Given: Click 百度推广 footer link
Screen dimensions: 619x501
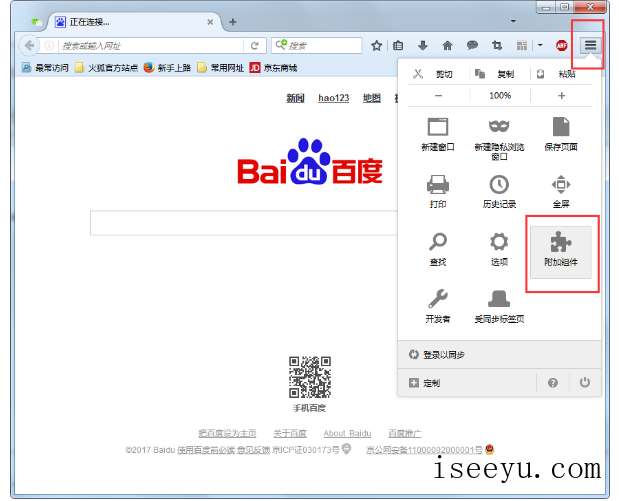Looking at the screenshot, I should pyautogui.click(x=405, y=433).
